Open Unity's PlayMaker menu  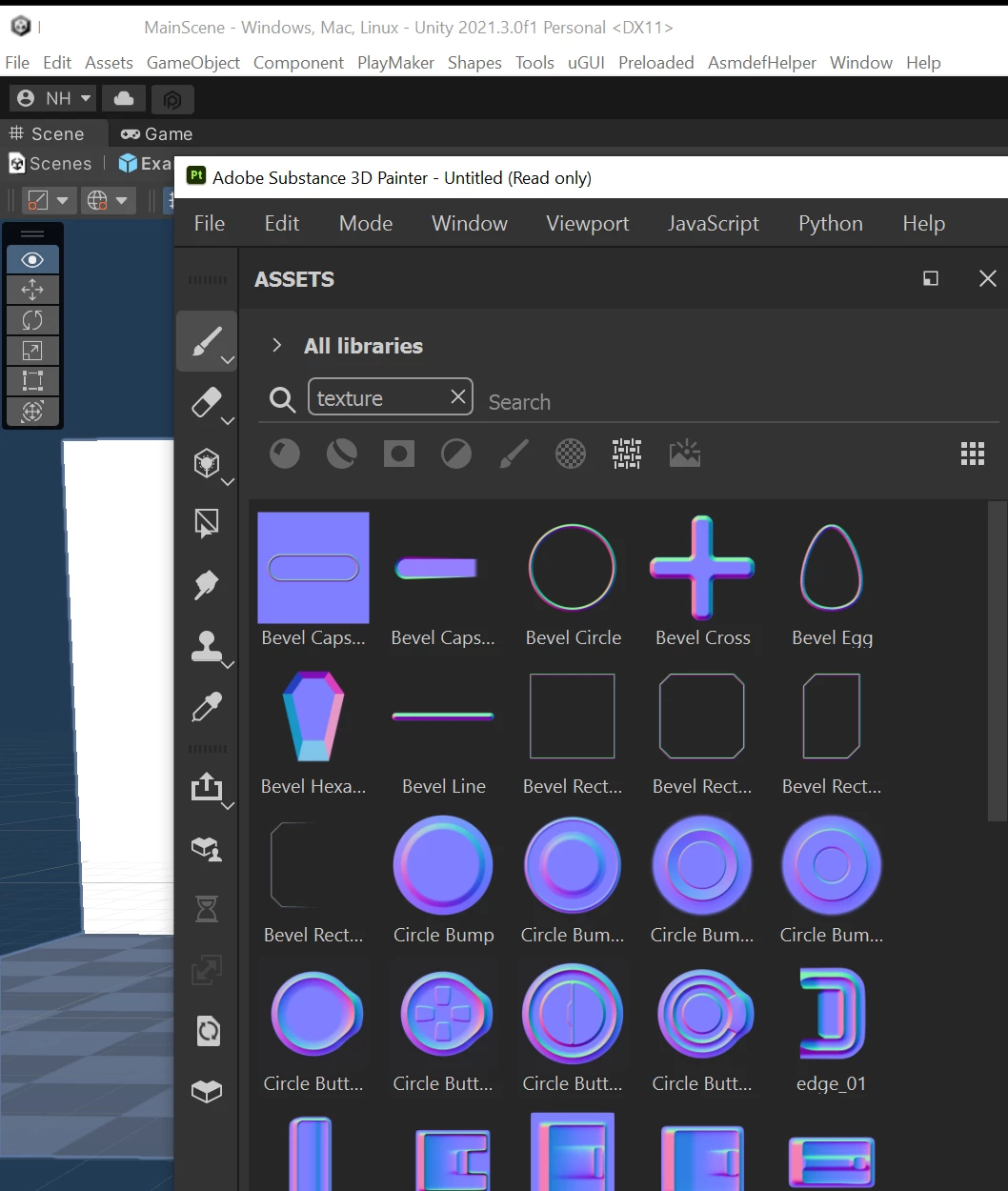[395, 63]
